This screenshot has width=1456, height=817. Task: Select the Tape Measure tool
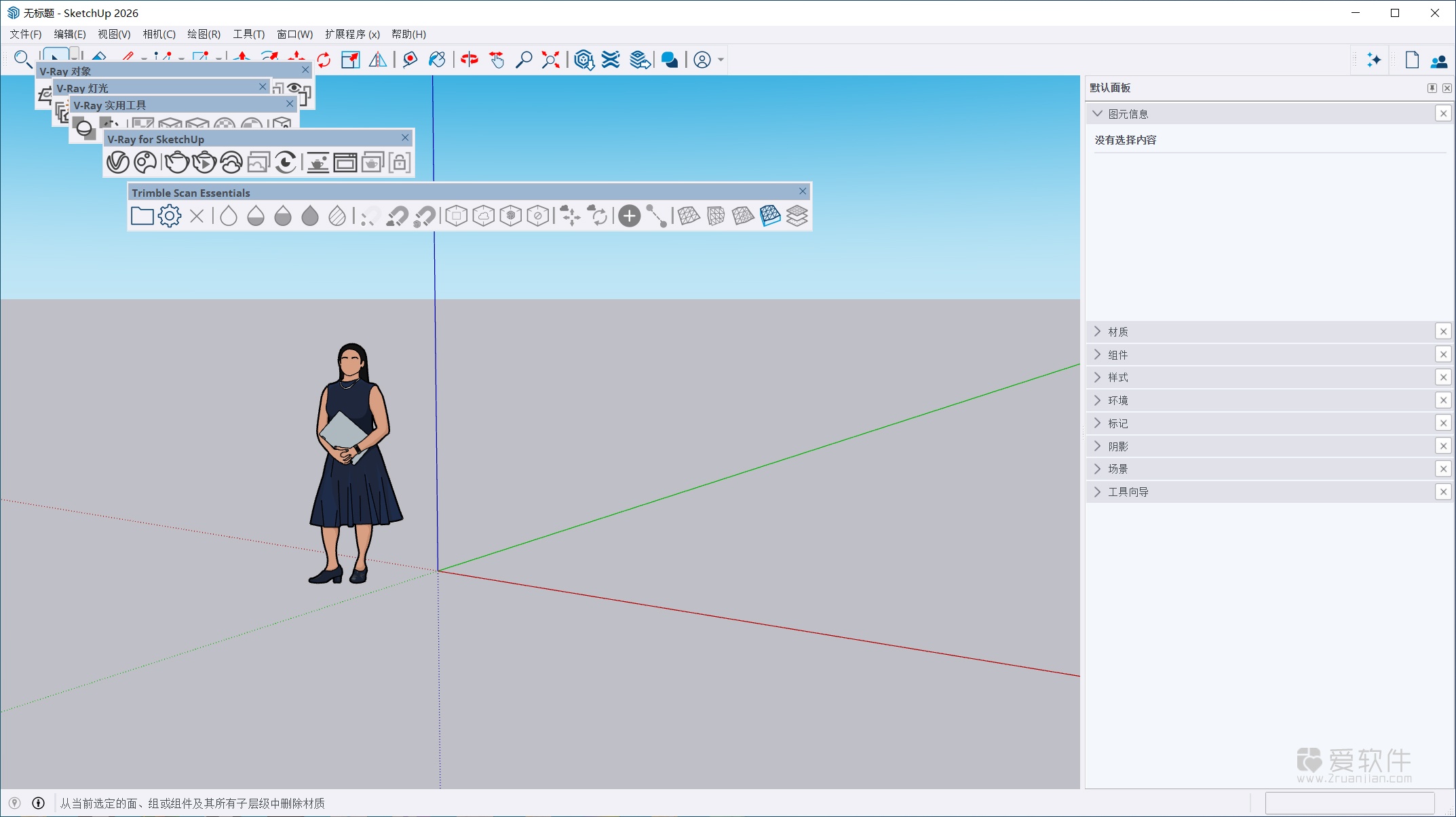pyautogui.click(x=408, y=60)
